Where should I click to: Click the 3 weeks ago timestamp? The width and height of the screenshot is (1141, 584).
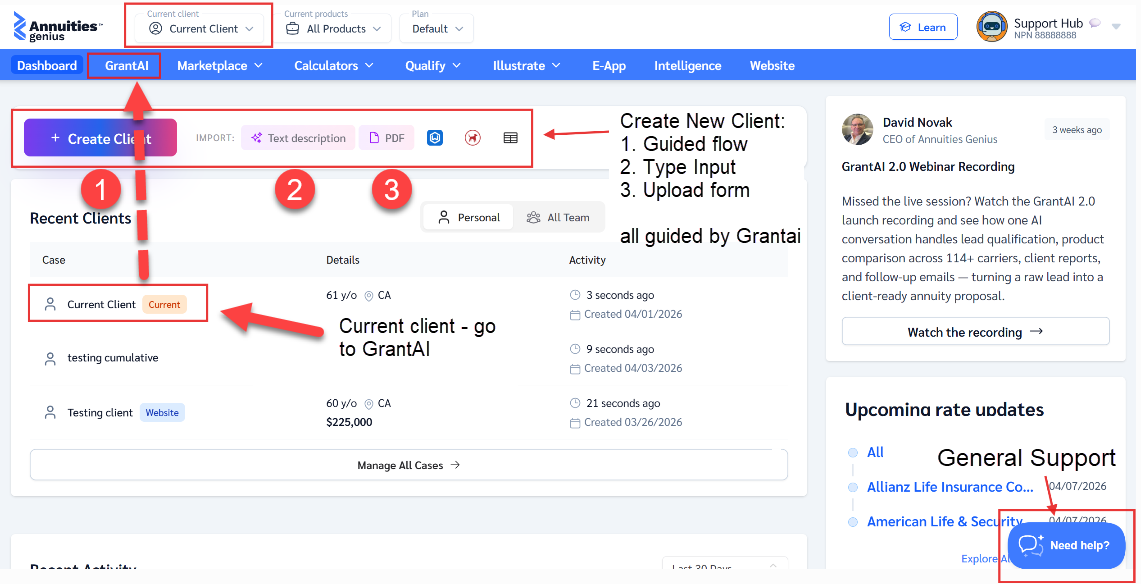click(x=1077, y=129)
